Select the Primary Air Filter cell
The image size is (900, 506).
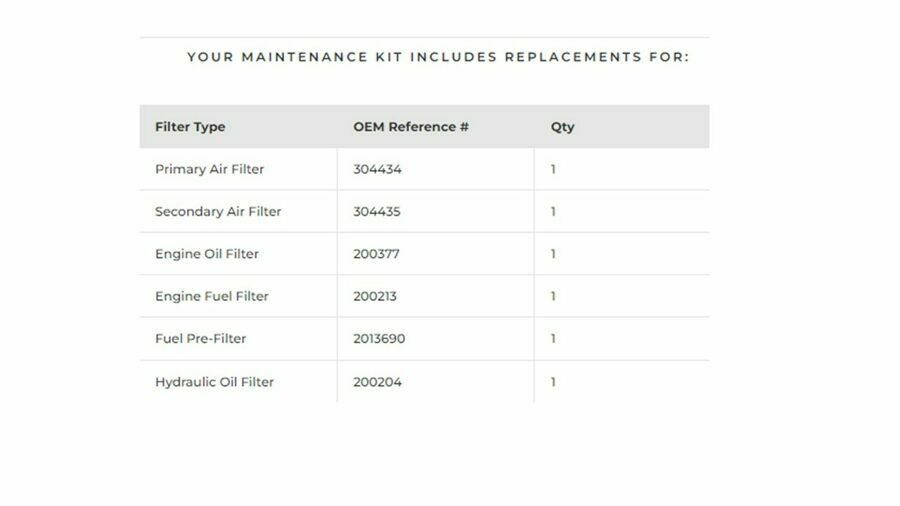click(210, 169)
